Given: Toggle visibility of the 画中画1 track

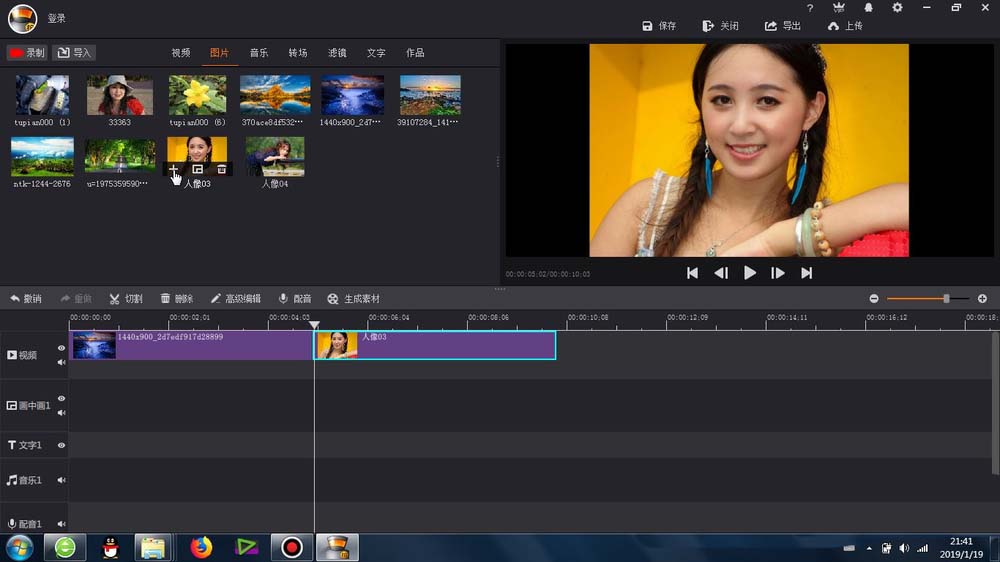Looking at the screenshot, I should pyautogui.click(x=61, y=399).
